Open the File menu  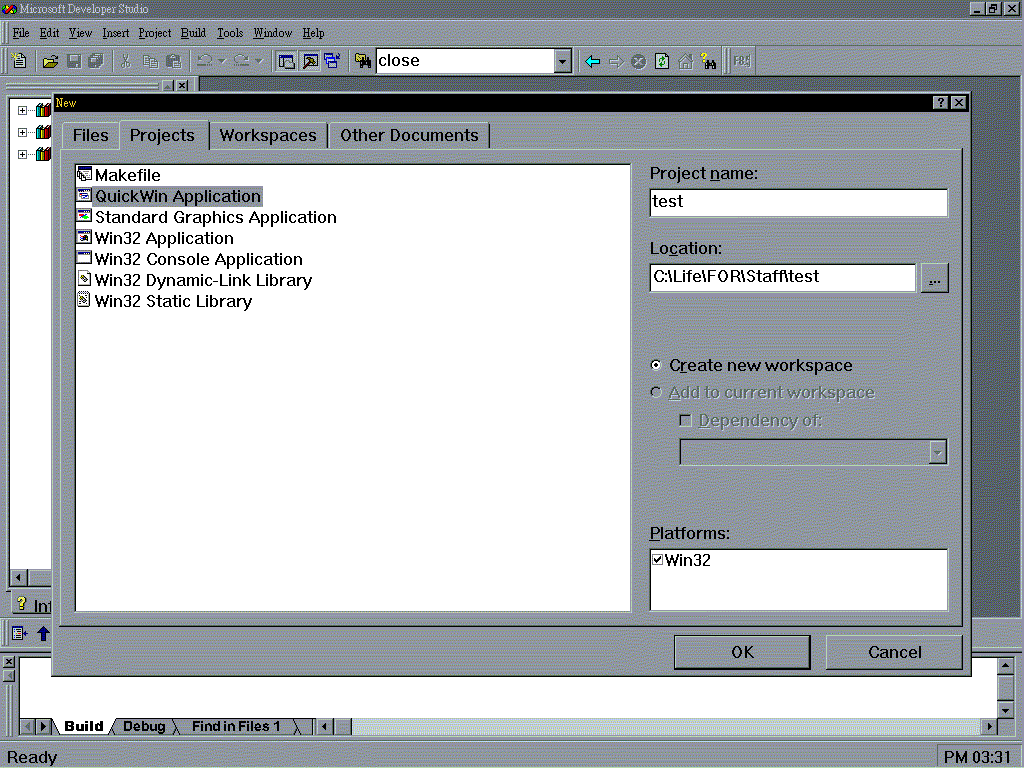pyautogui.click(x=21, y=33)
